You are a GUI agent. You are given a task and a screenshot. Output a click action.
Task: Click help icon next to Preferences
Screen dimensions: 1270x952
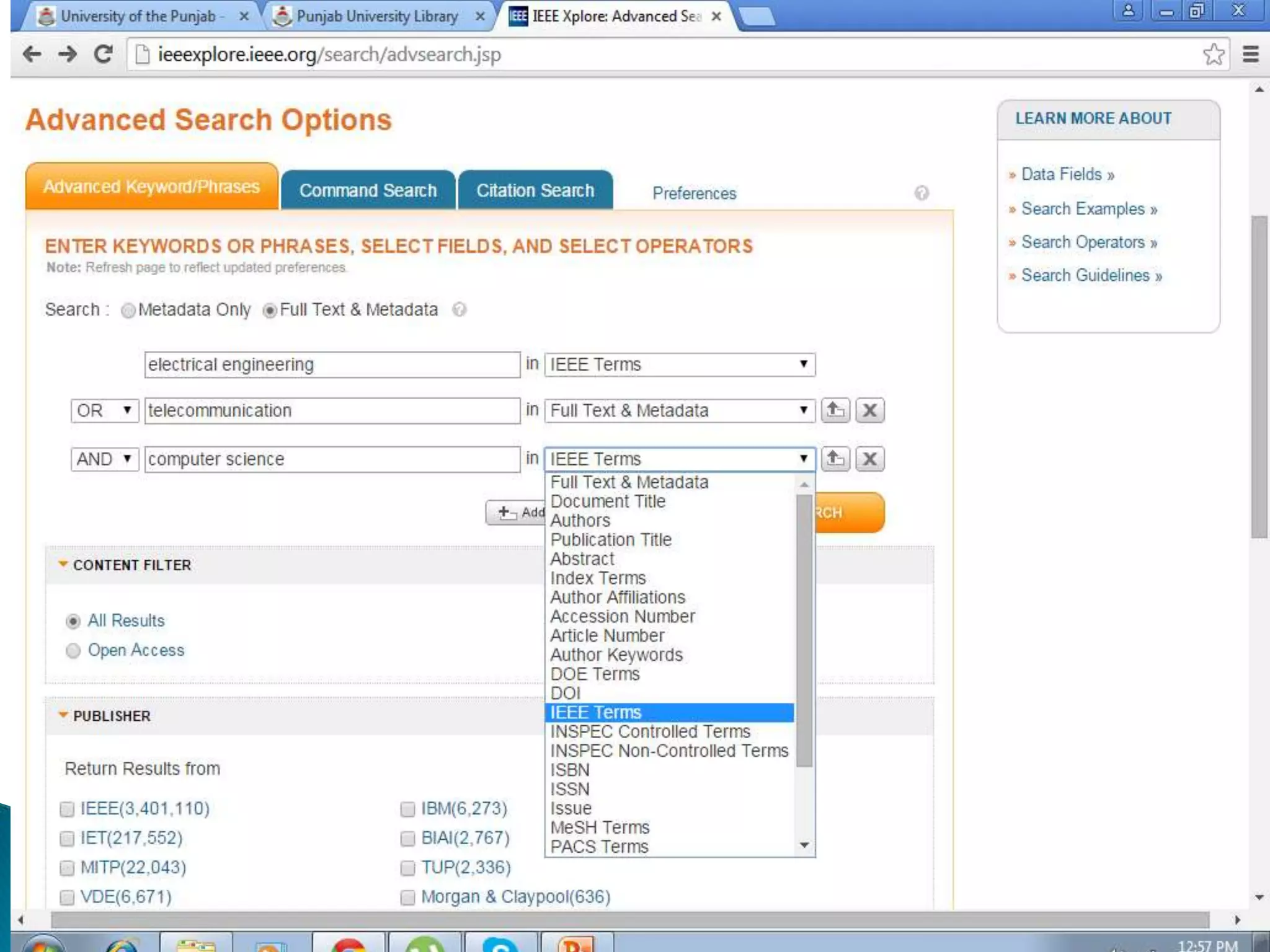pyautogui.click(x=921, y=193)
